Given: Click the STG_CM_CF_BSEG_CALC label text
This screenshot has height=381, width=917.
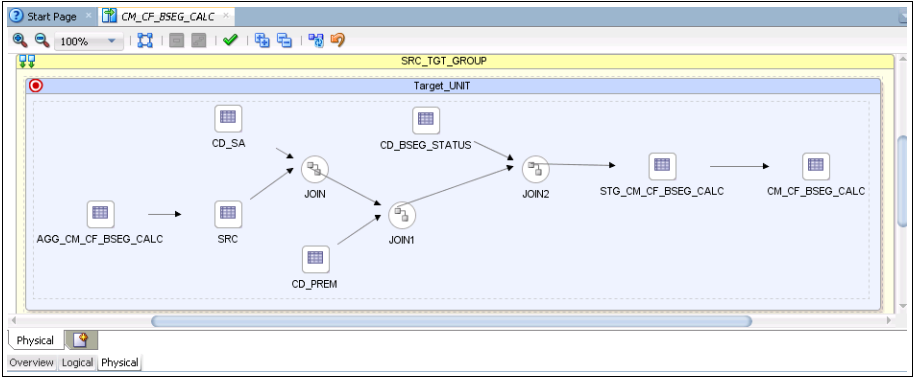Looking at the screenshot, I should click(x=662, y=191).
